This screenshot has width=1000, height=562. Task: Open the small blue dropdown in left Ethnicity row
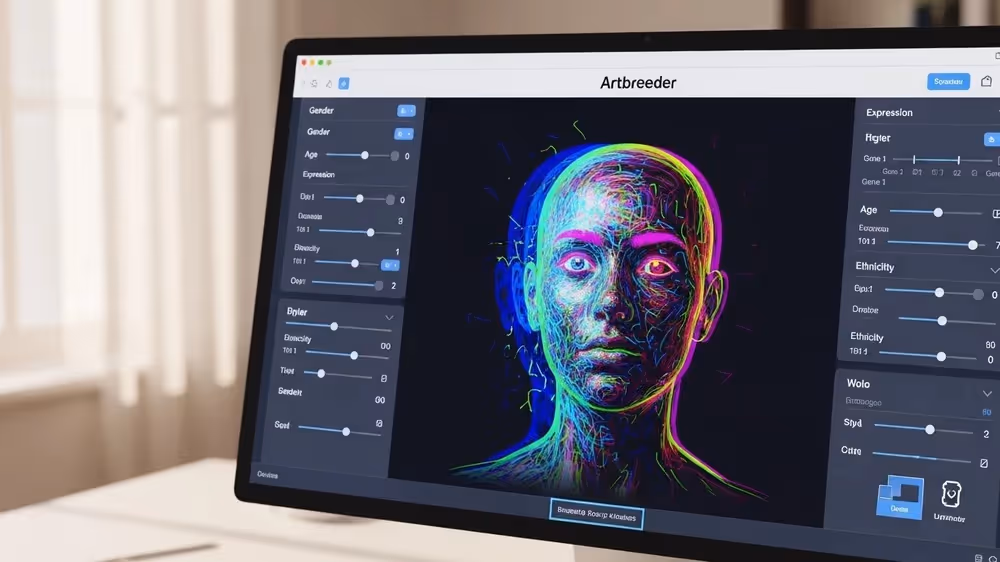pyautogui.click(x=390, y=265)
